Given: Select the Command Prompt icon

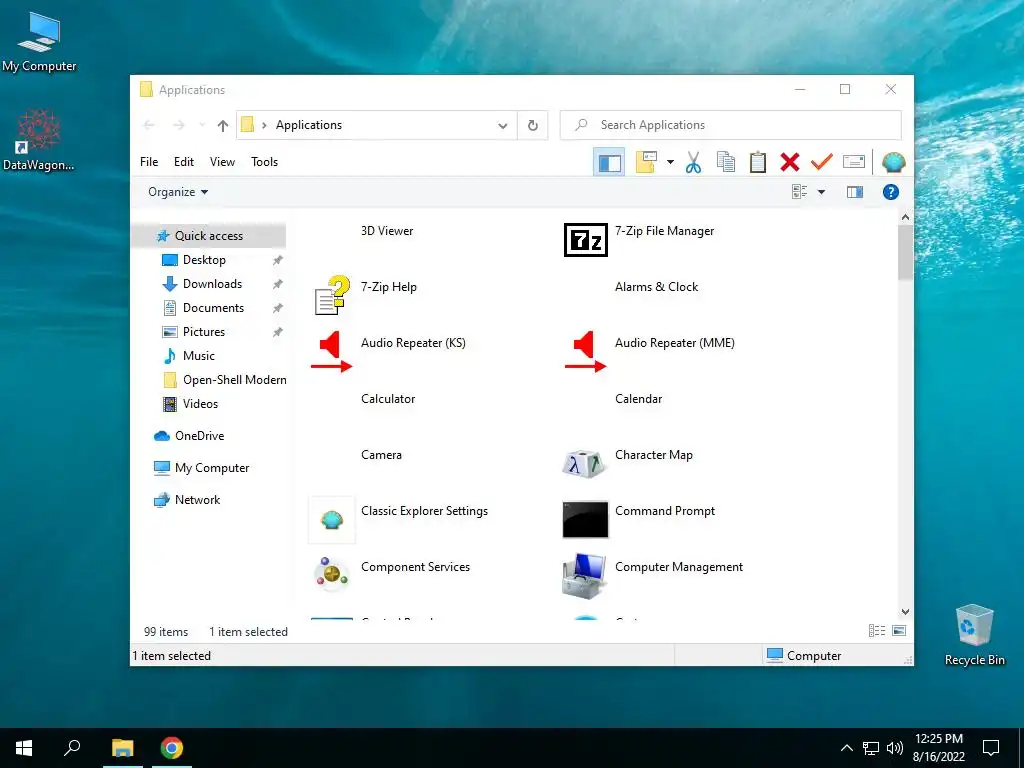Looking at the screenshot, I should click(x=585, y=520).
